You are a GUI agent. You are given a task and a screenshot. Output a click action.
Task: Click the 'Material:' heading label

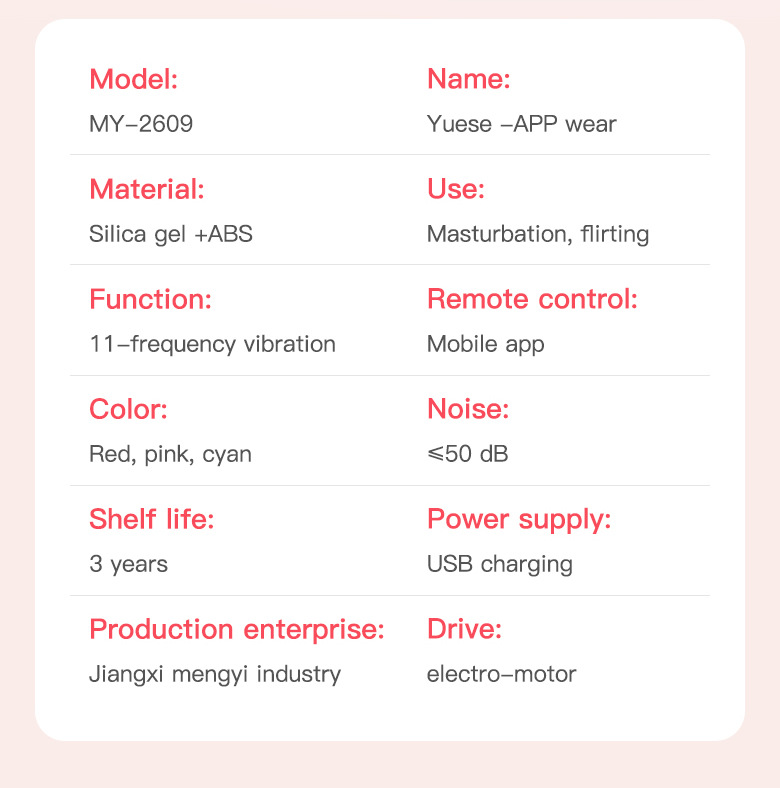pos(146,189)
